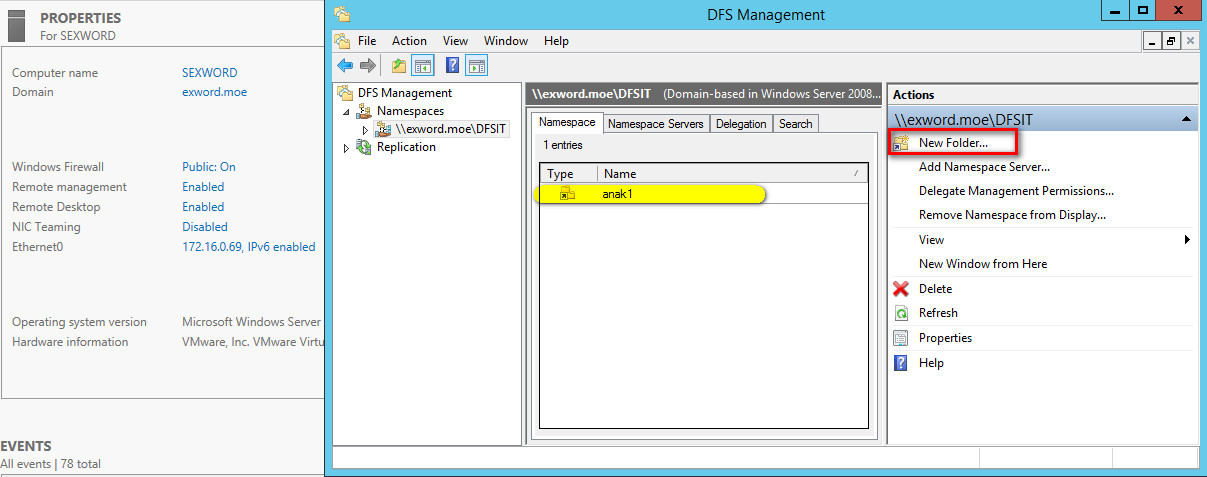Select the anak1 folder row

pyautogui.click(x=703, y=194)
